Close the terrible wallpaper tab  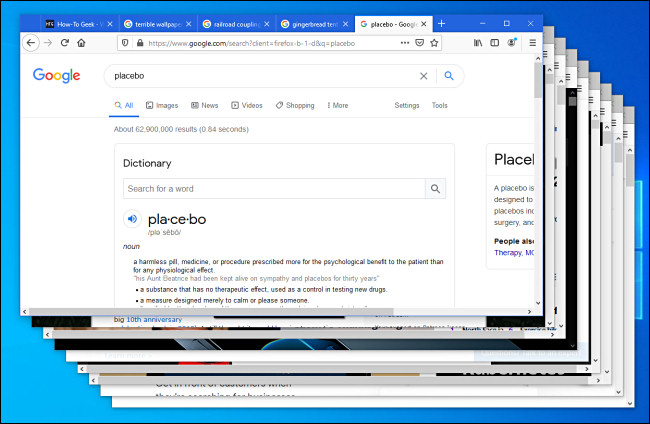188,24
